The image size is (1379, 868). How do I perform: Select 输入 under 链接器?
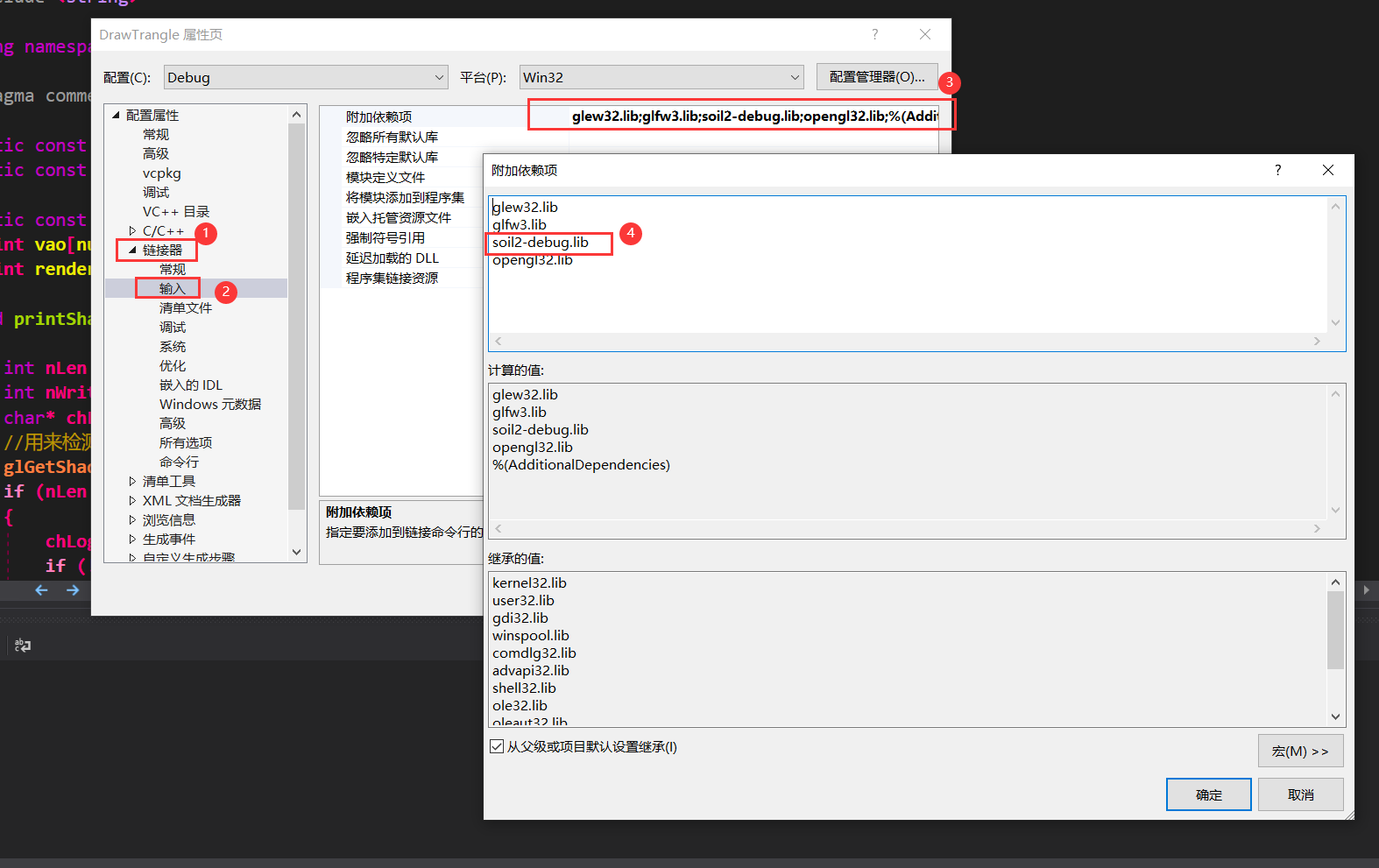pyautogui.click(x=173, y=288)
